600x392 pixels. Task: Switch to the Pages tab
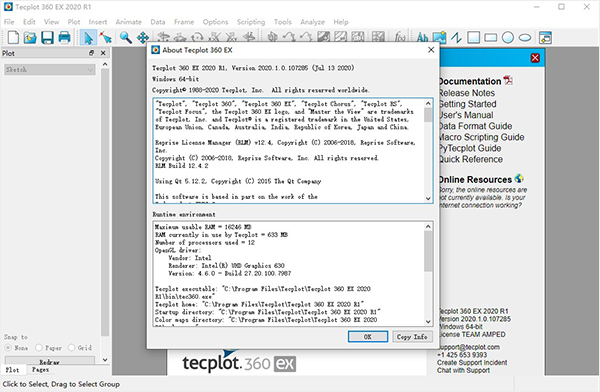[x=40, y=370]
